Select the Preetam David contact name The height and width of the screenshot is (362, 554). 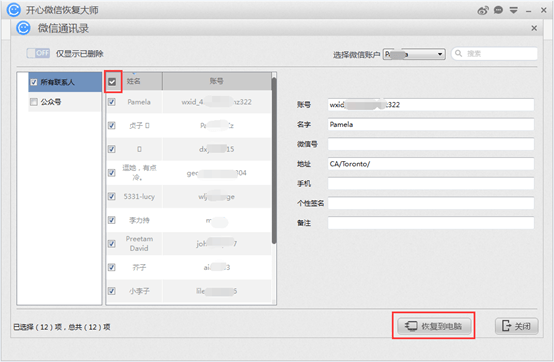coord(139,244)
